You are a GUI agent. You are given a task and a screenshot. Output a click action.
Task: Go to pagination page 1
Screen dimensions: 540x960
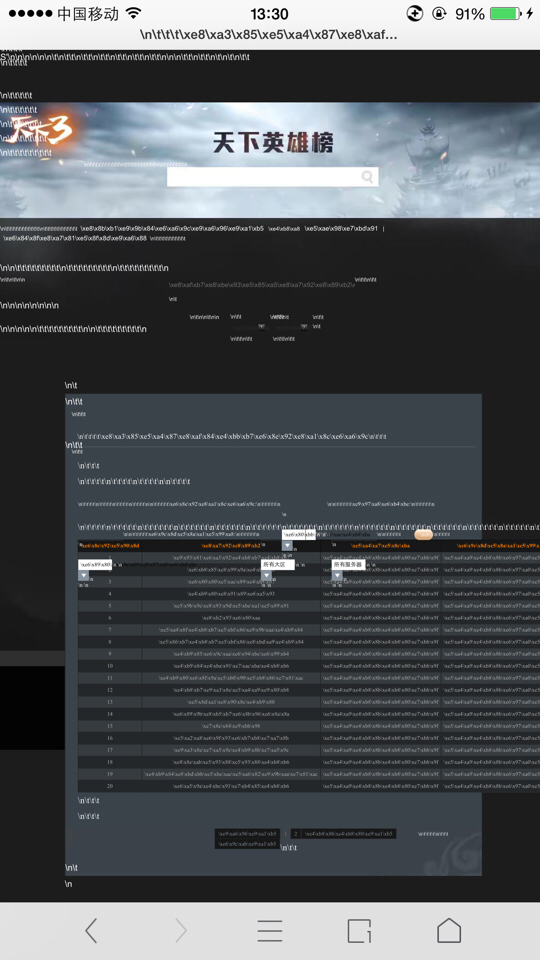point(285,834)
